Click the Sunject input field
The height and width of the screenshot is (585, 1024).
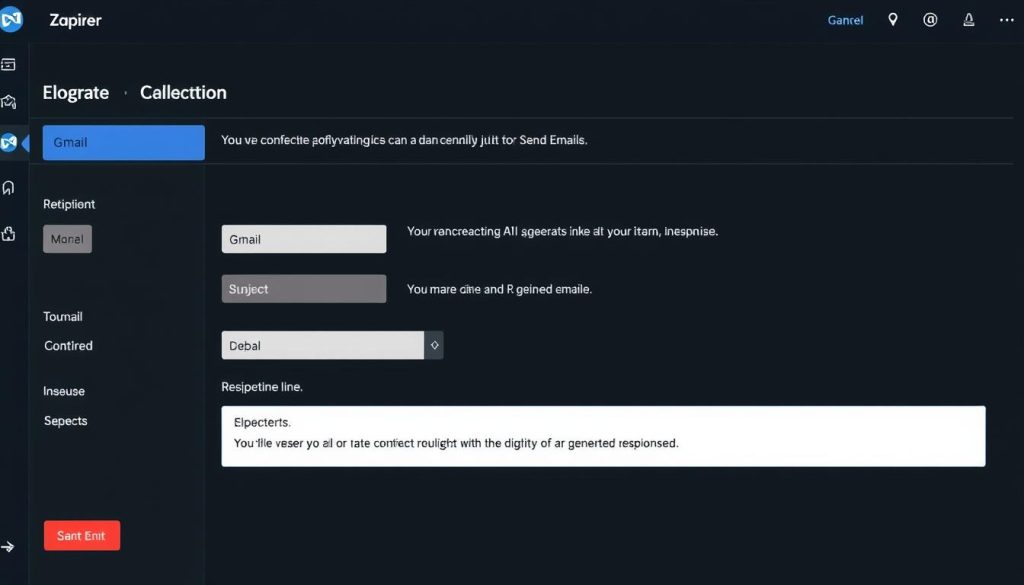pos(303,289)
